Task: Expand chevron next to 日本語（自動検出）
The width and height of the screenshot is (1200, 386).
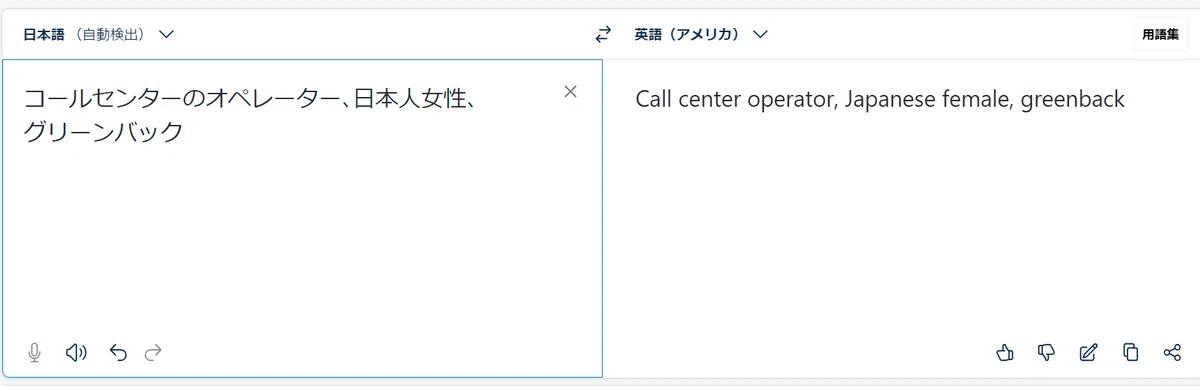Action: point(167,34)
